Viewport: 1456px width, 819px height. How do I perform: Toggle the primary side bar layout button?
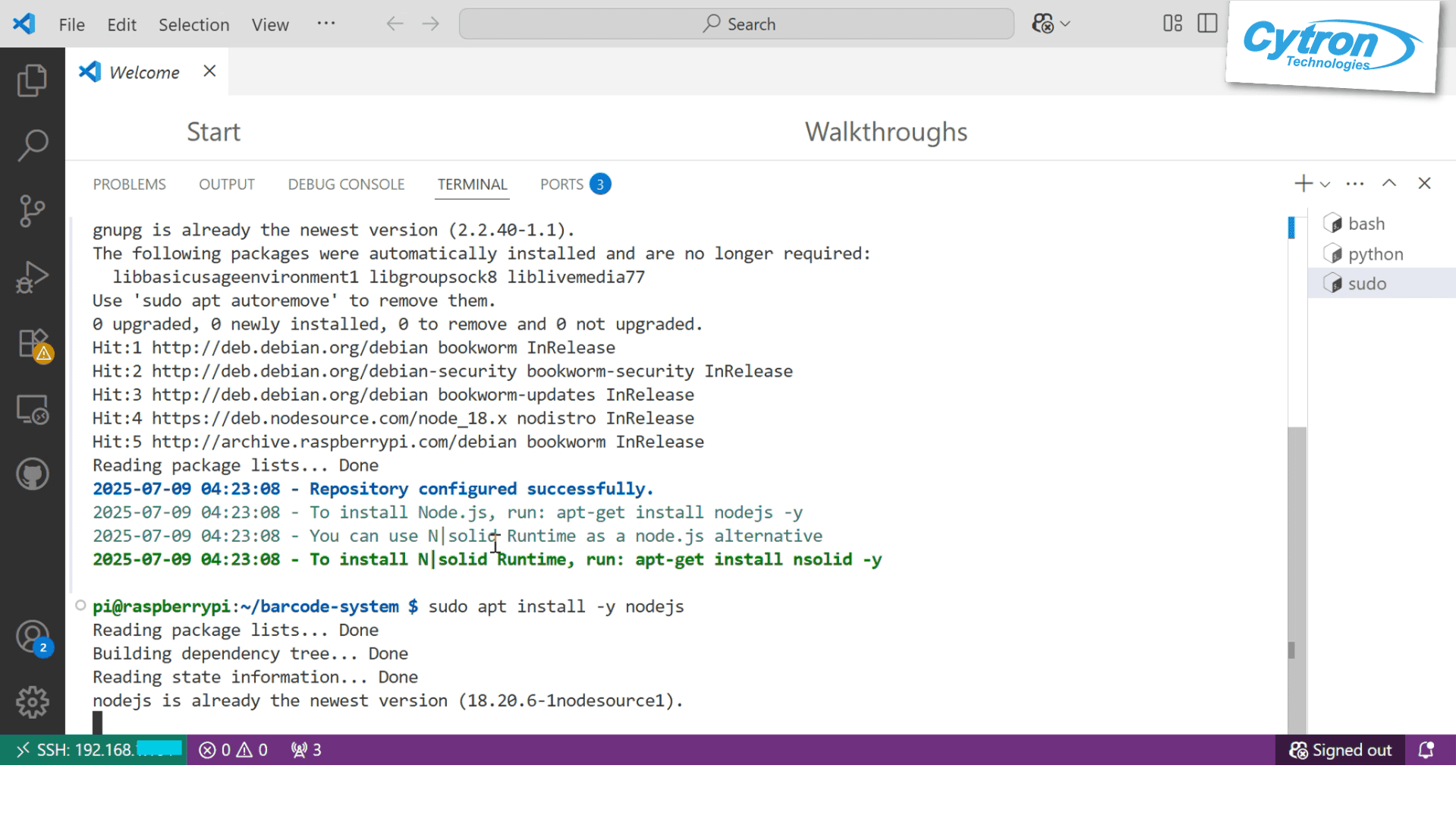click(1207, 24)
